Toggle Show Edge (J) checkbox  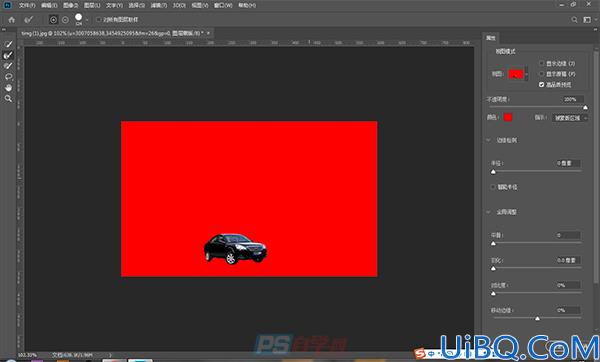click(541, 63)
